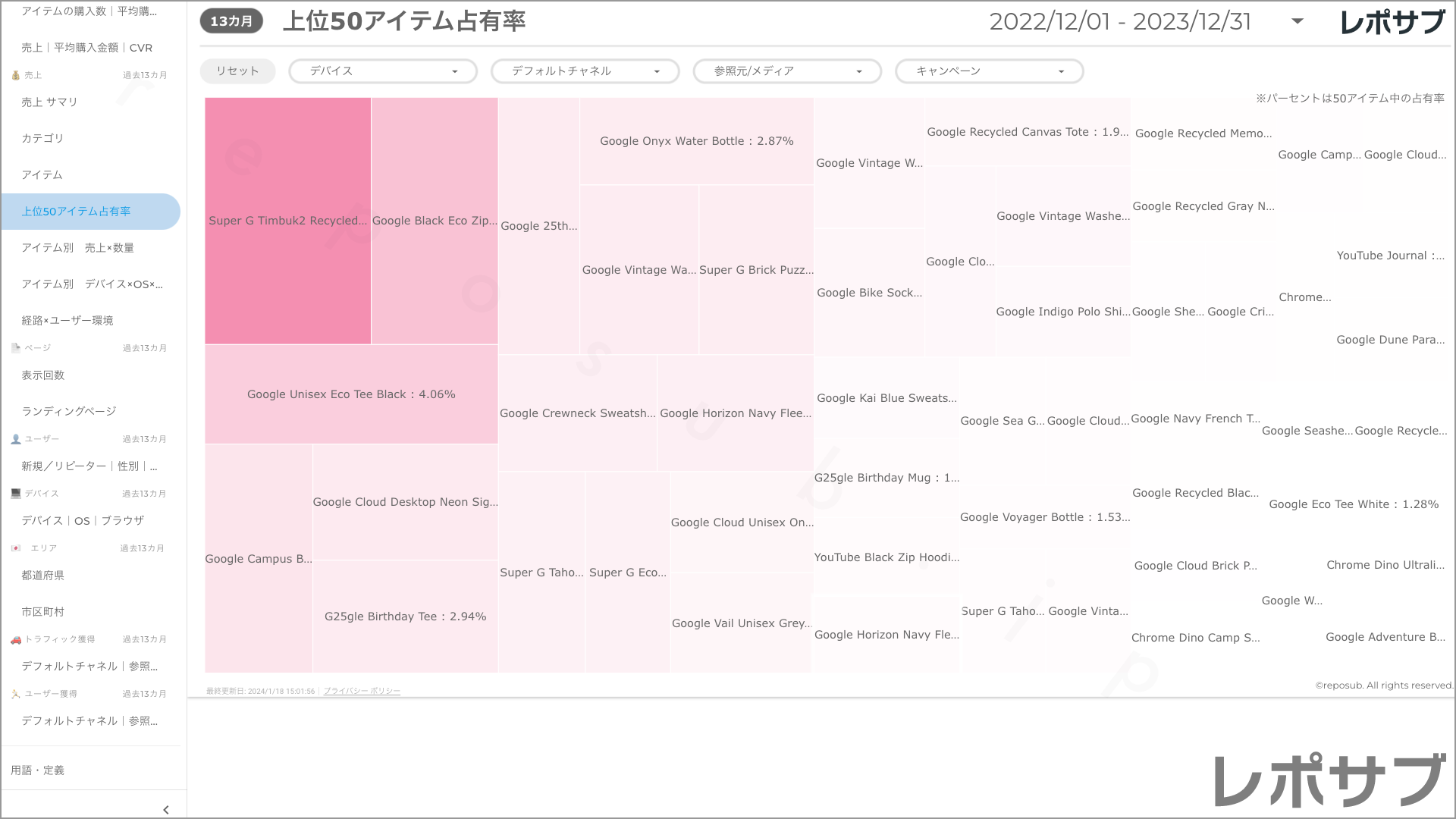This screenshot has width=1456, height=819.
Task: Click the page icon beside ページ section
Action: pos(15,348)
